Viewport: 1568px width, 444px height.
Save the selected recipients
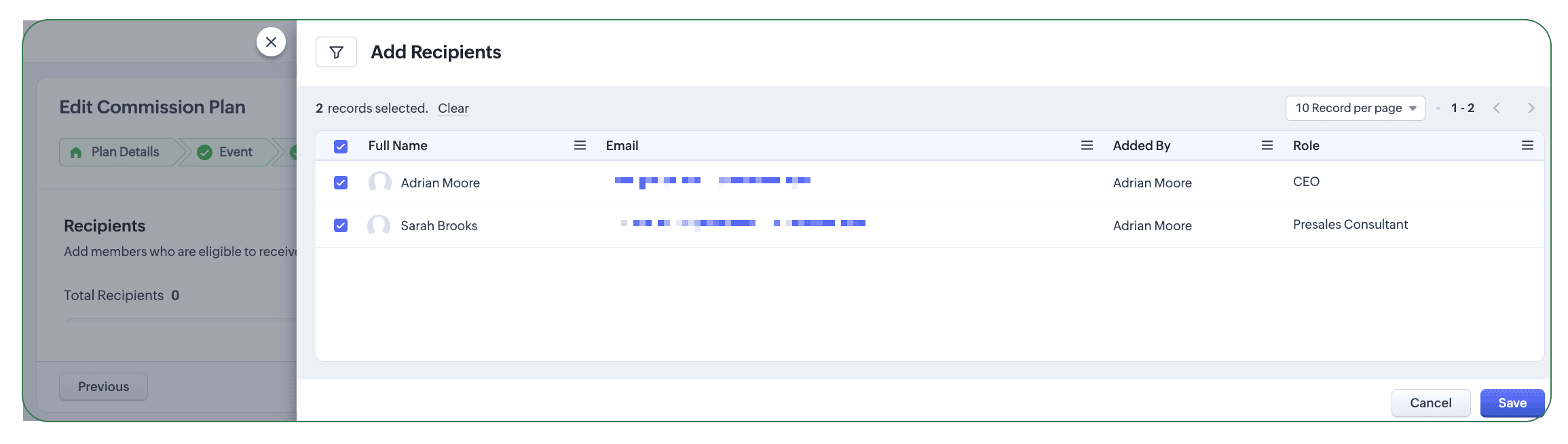pyautogui.click(x=1512, y=403)
